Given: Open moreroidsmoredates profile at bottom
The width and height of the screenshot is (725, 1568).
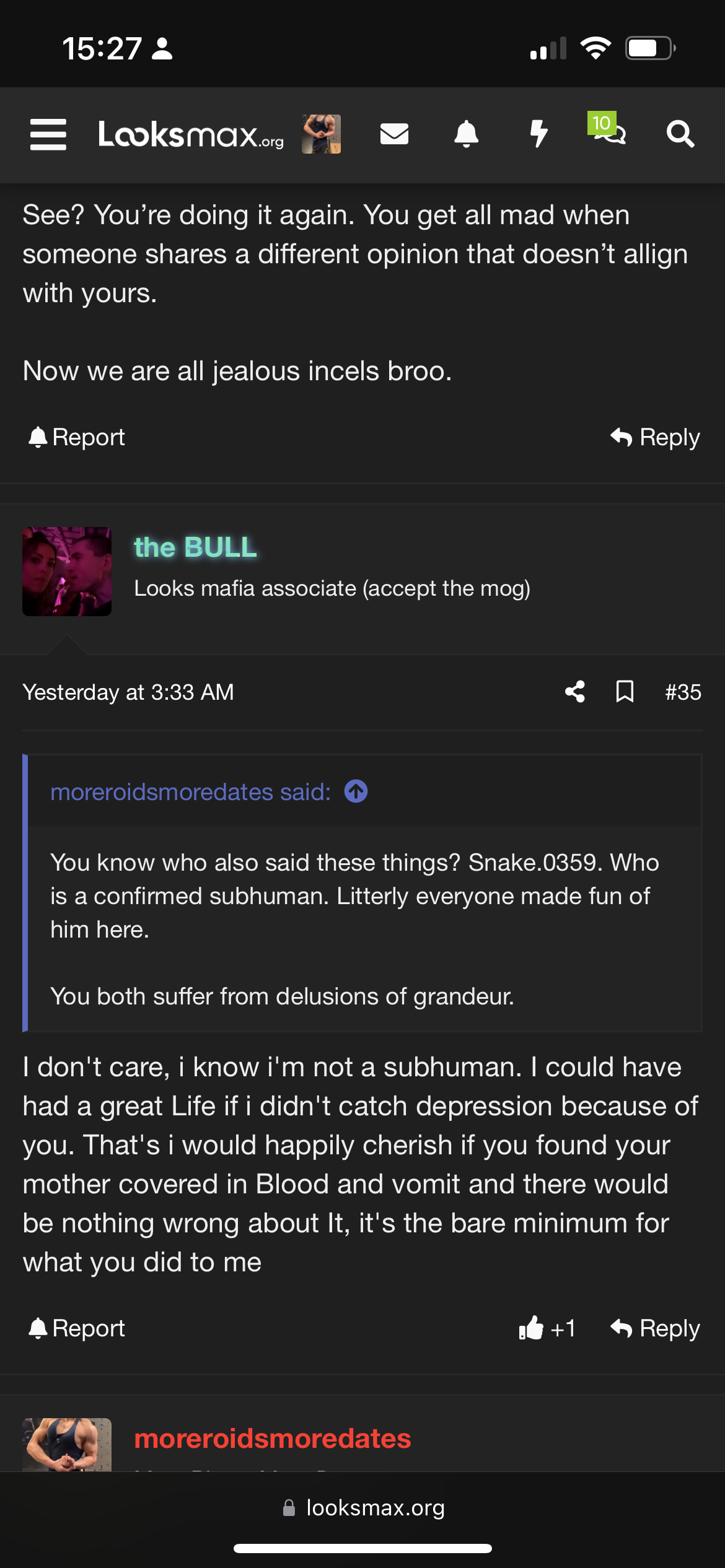Looking at the screenshot, I should 273,1439.
